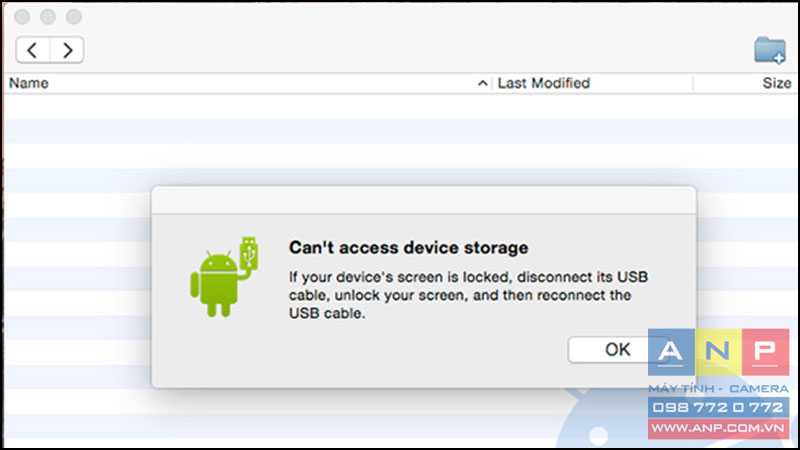Screen dimensions: 800x450
Task: Sort files by the Size column
Action: point(777,83)
